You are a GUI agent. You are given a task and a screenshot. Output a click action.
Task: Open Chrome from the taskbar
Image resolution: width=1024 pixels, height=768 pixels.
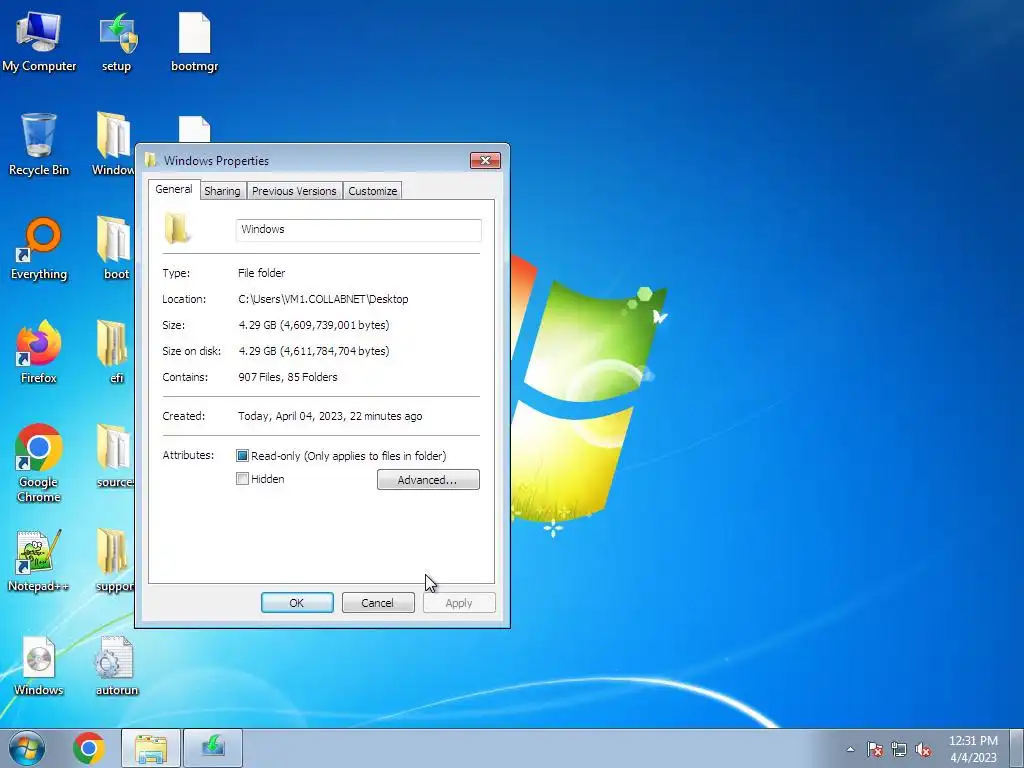(89, 748)
